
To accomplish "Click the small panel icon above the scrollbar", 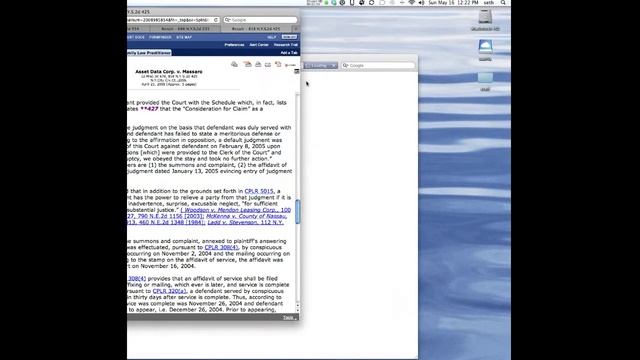I will pos(297,71).
